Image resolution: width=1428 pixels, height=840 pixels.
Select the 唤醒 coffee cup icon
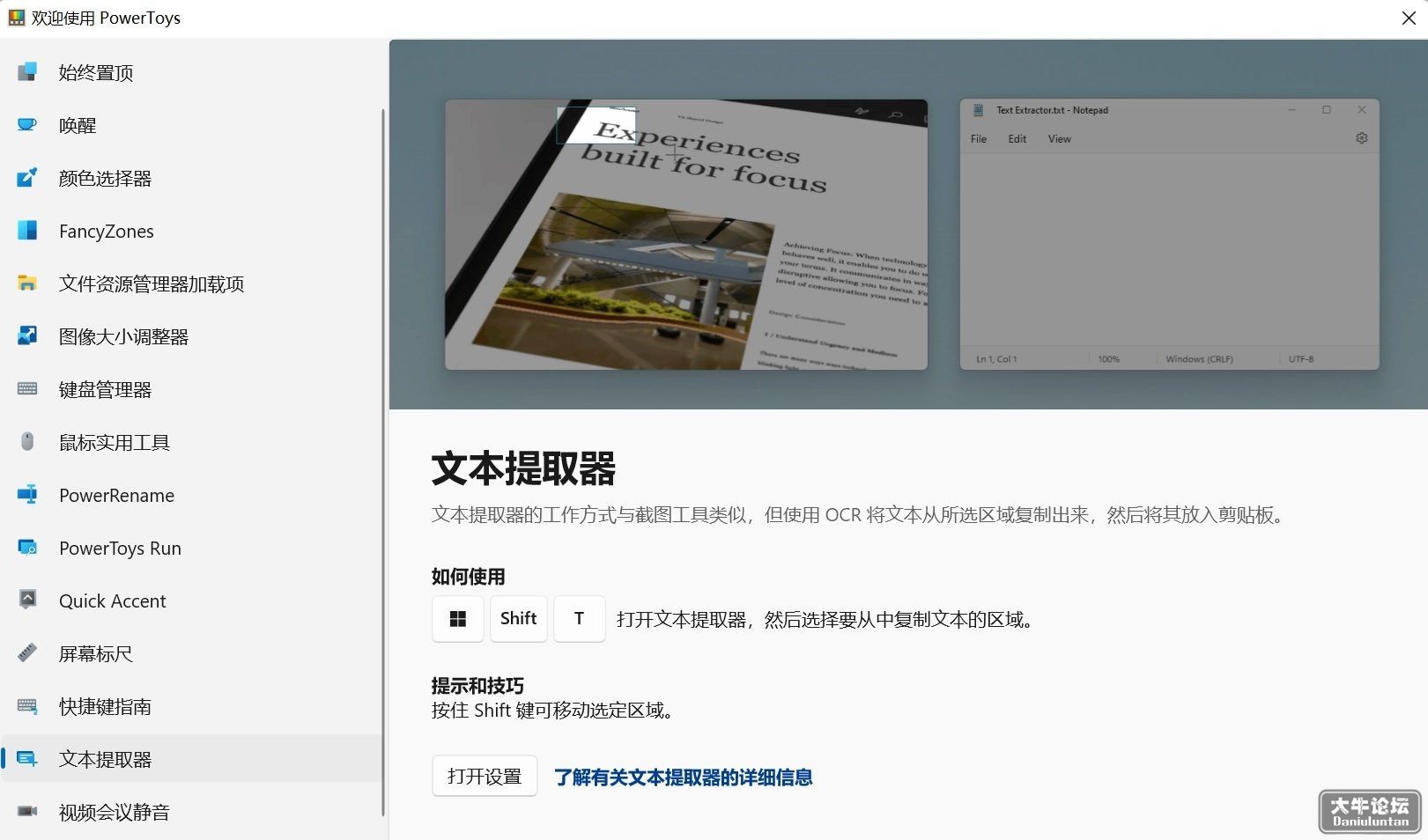(x=27, y=124)
